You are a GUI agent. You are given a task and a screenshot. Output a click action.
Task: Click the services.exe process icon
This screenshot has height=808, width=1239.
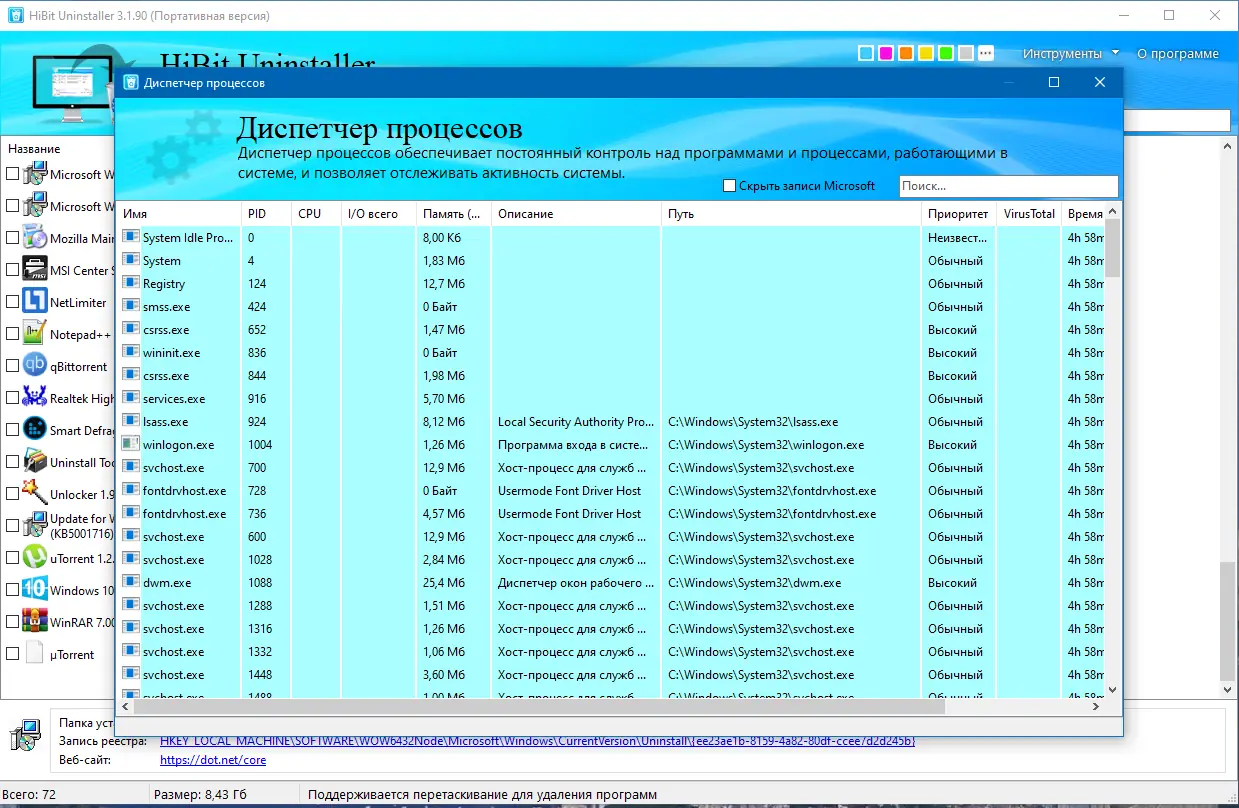(x=130, y=398)
